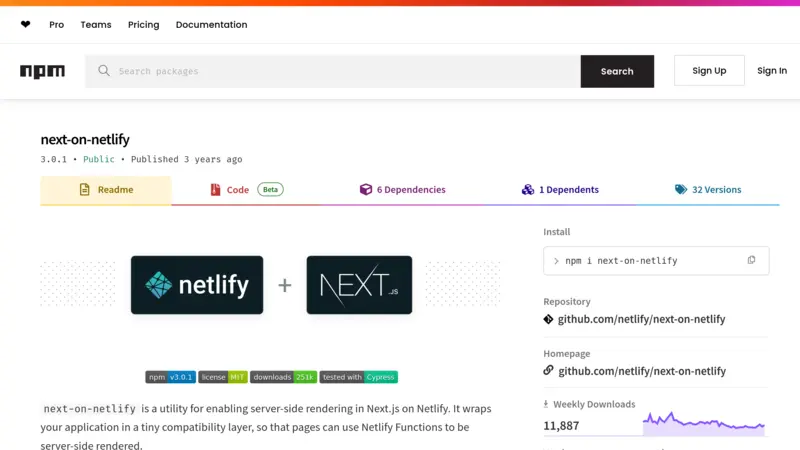The height and width of the screenshot is (450, 800).
Task: Click the npm logo
Action: click(42, 71)
